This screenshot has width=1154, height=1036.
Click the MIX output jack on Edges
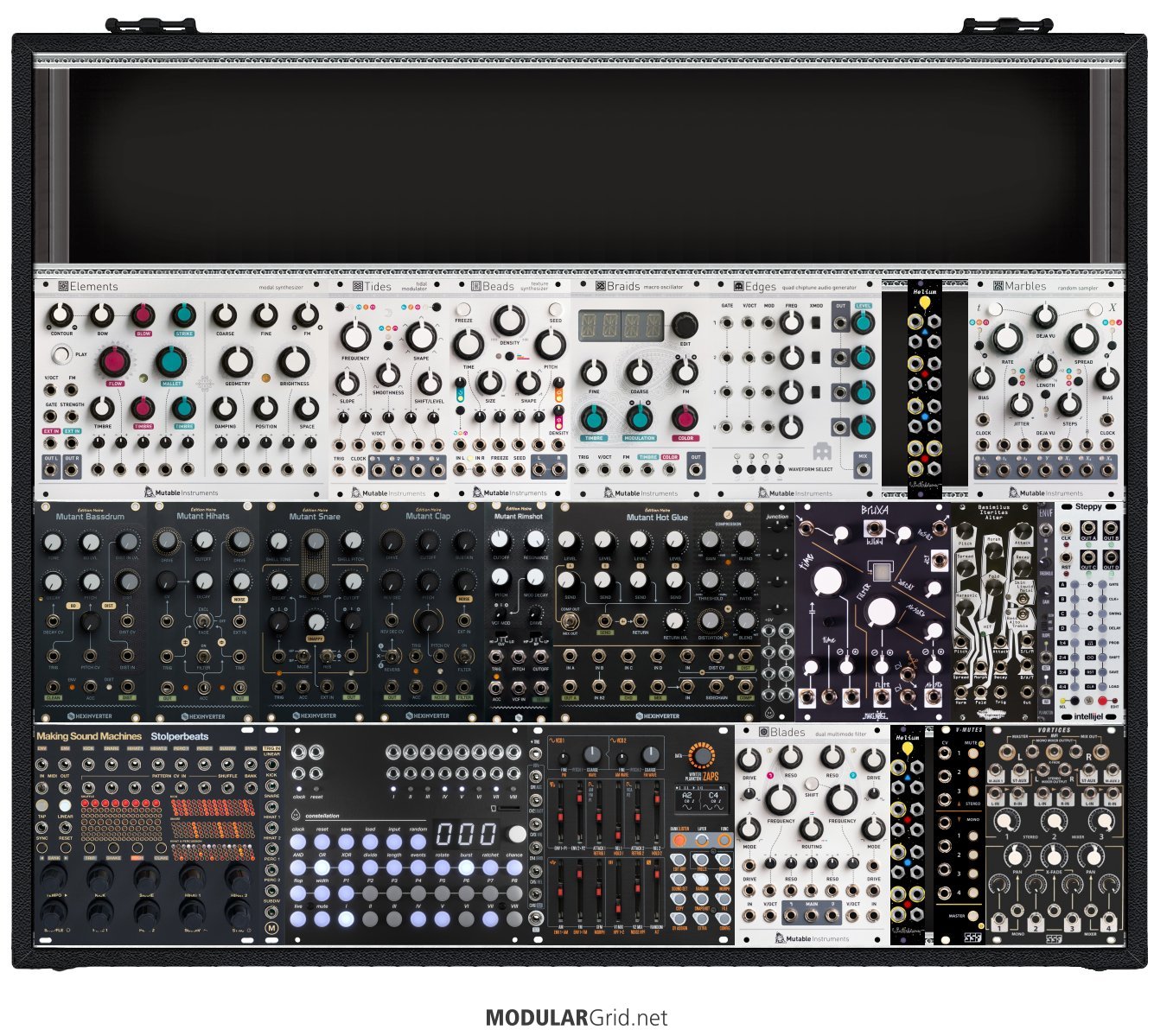pyautogui.click(x=862, y=471)
